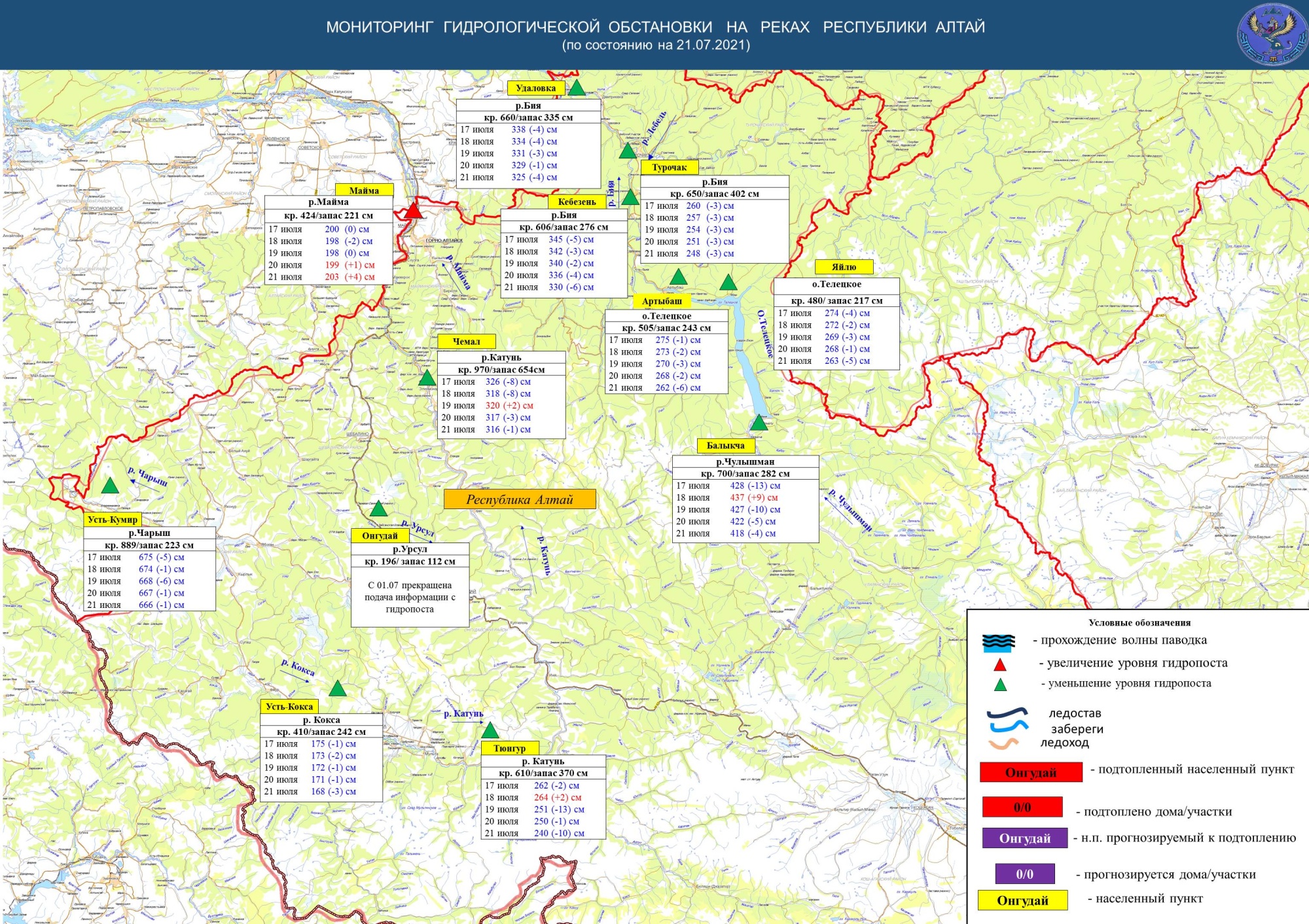
Task: Click the green triangle above Усть-Кокса label
Action: (337, 688)
